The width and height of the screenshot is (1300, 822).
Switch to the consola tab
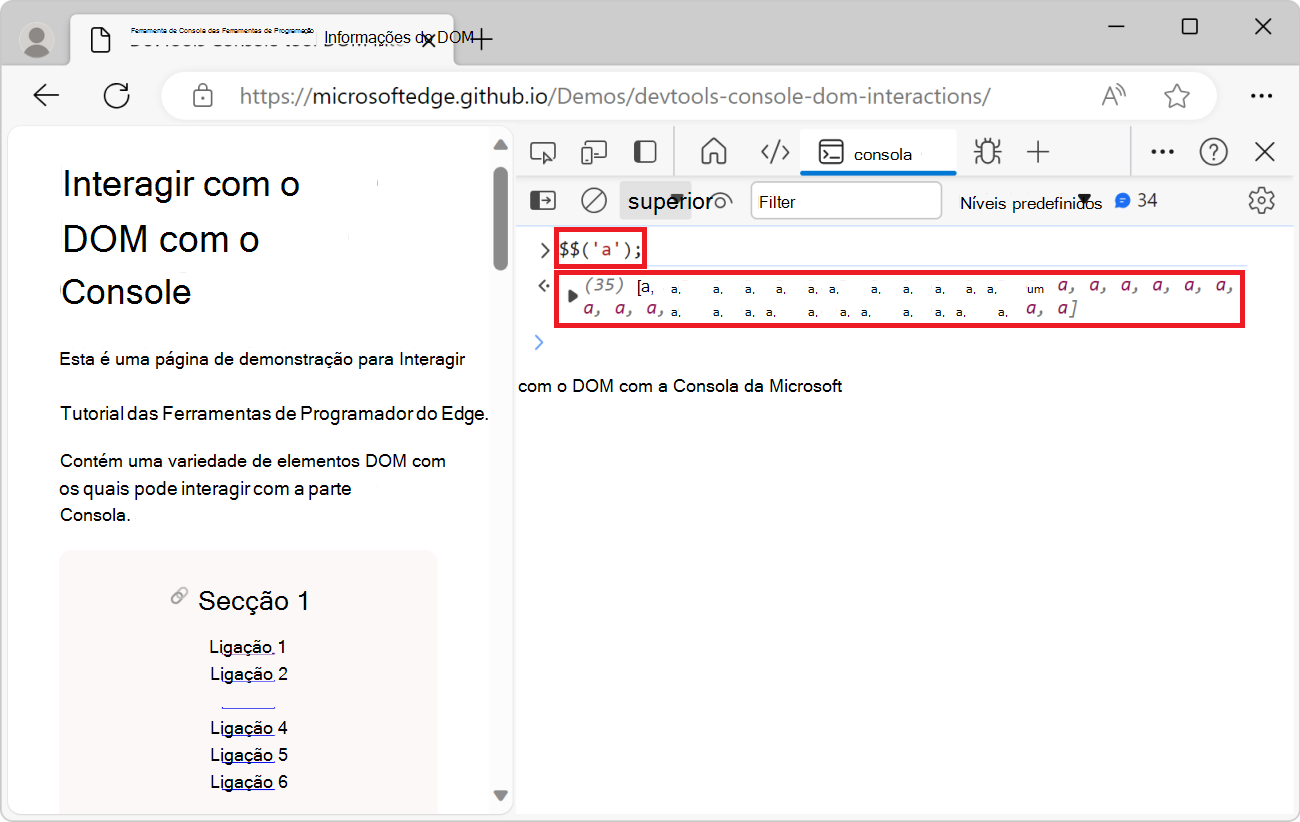click(878, 151)
